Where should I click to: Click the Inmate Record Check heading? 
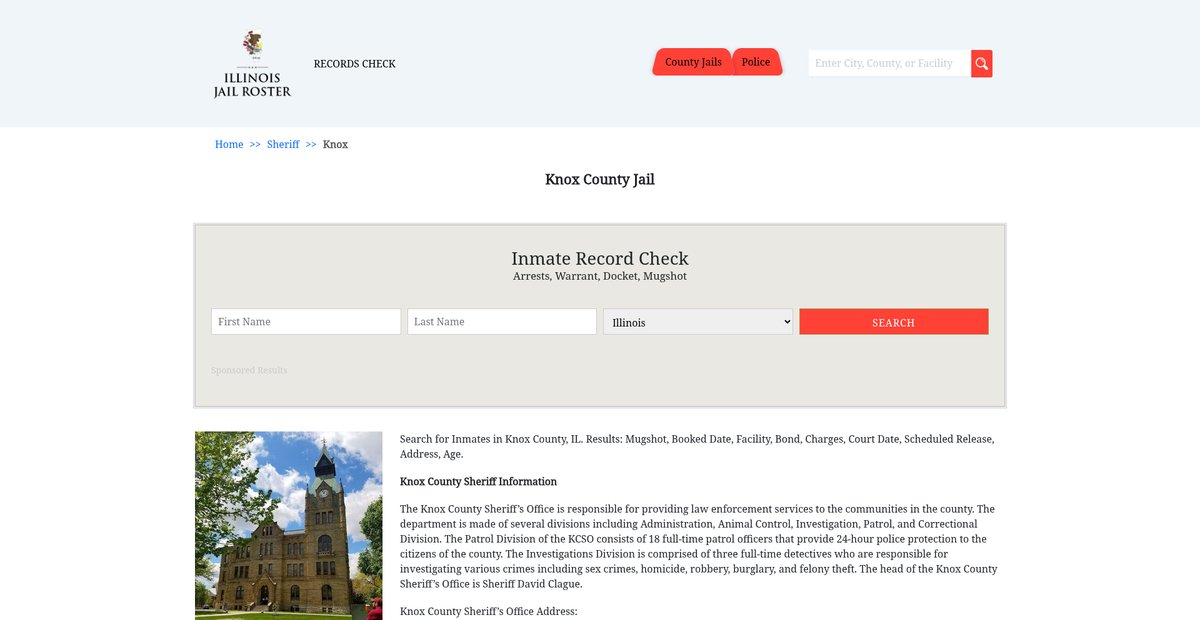click(600, 259)
